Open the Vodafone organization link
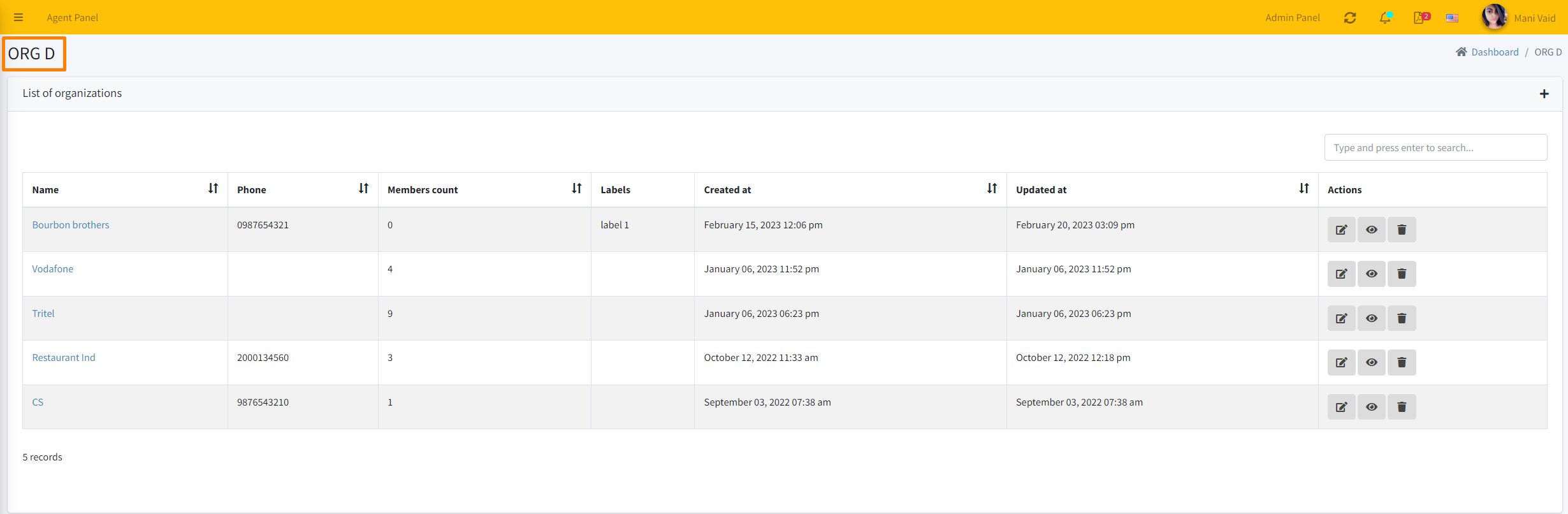The width and height of the screenshot is (1568, 514). pos(52,269)
